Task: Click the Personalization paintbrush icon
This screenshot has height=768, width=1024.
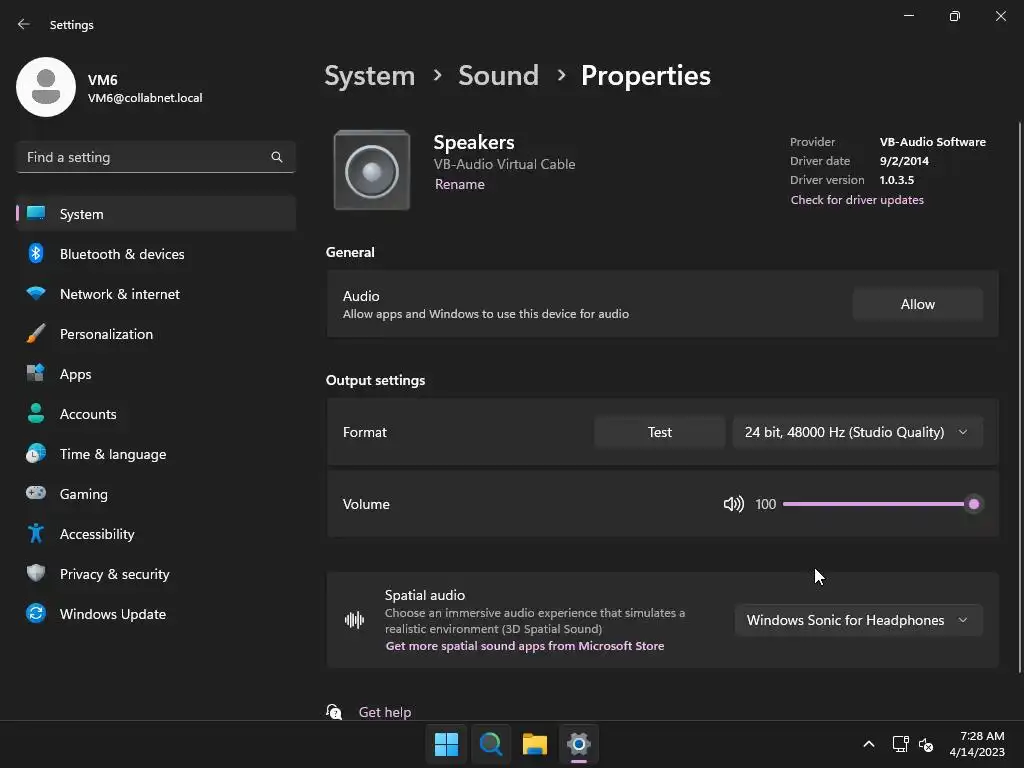Action: (x=36, y=334)
